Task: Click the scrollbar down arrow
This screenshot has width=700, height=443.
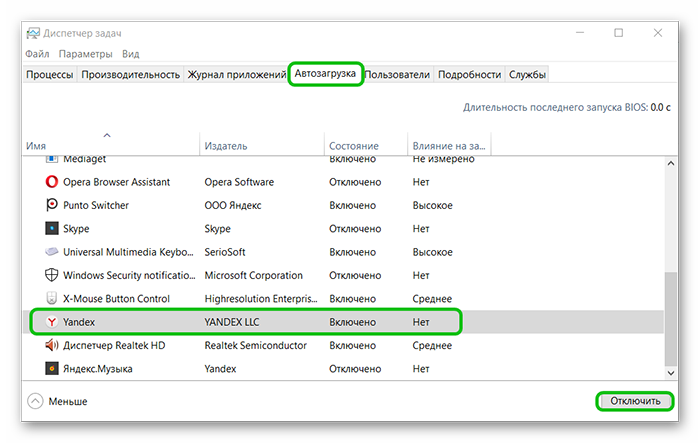Action: 671,373
